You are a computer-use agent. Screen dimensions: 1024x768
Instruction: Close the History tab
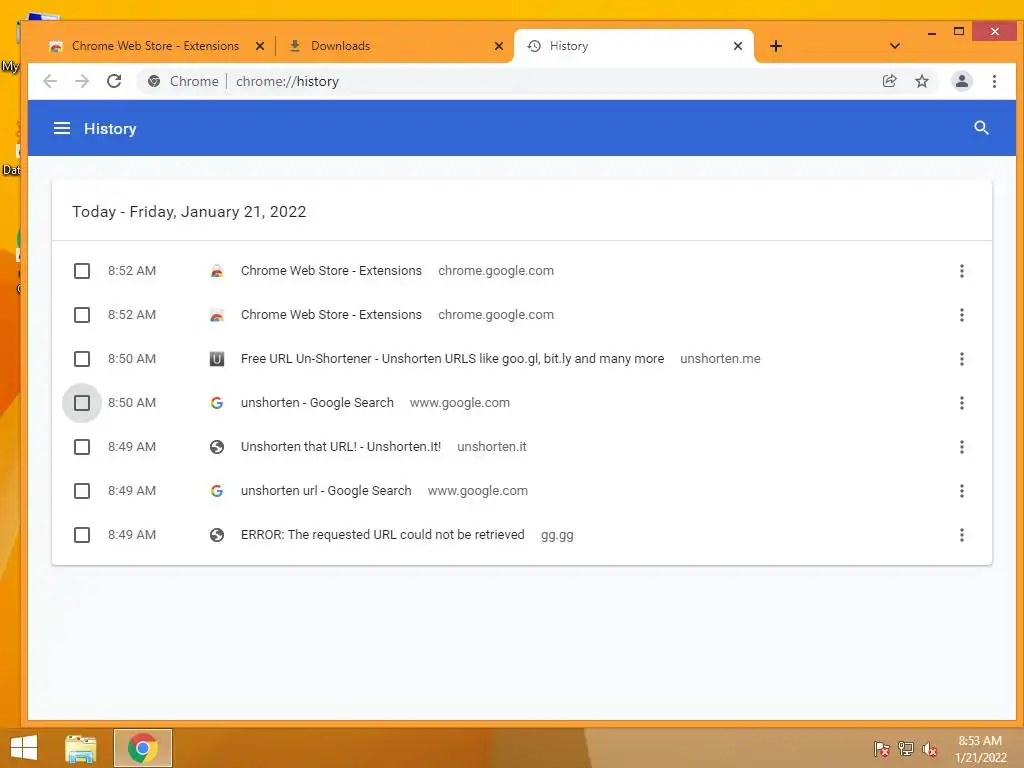[x=737, y=46]
